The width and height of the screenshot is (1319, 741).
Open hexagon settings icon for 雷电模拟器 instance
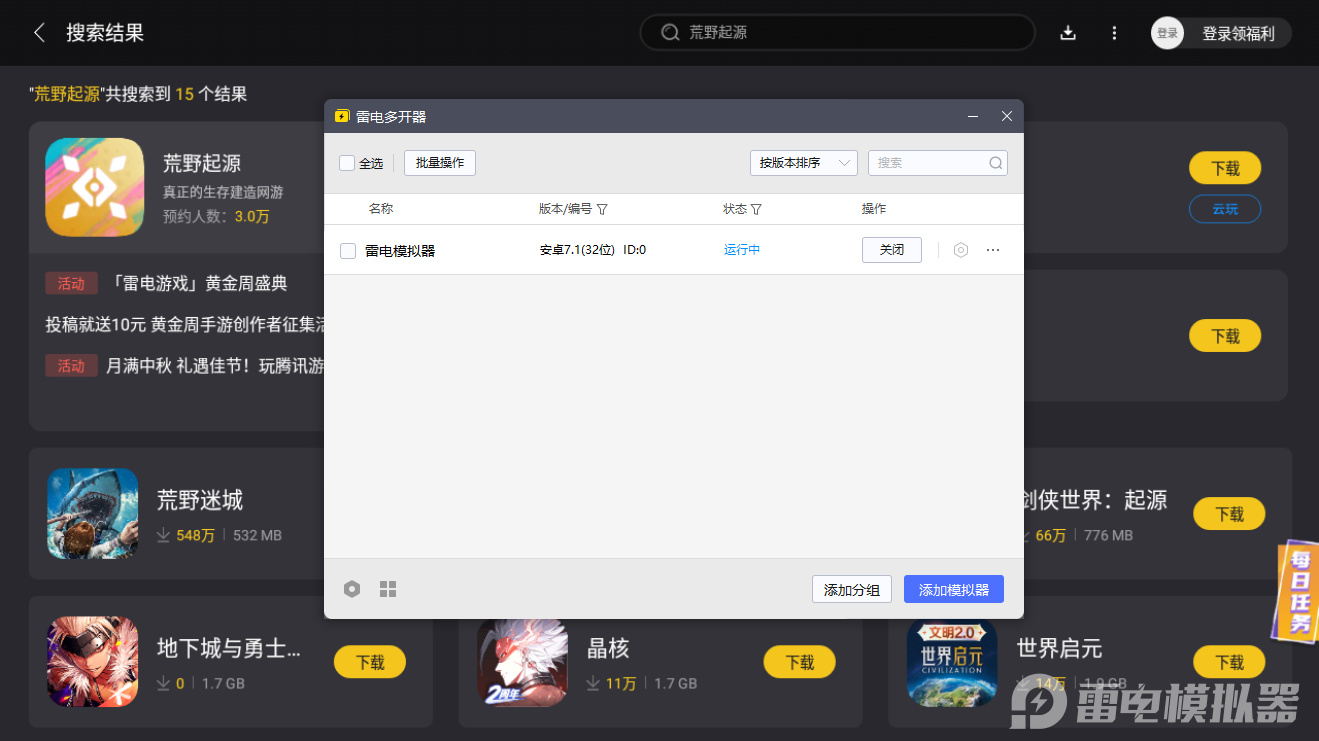tap(961, 249)
